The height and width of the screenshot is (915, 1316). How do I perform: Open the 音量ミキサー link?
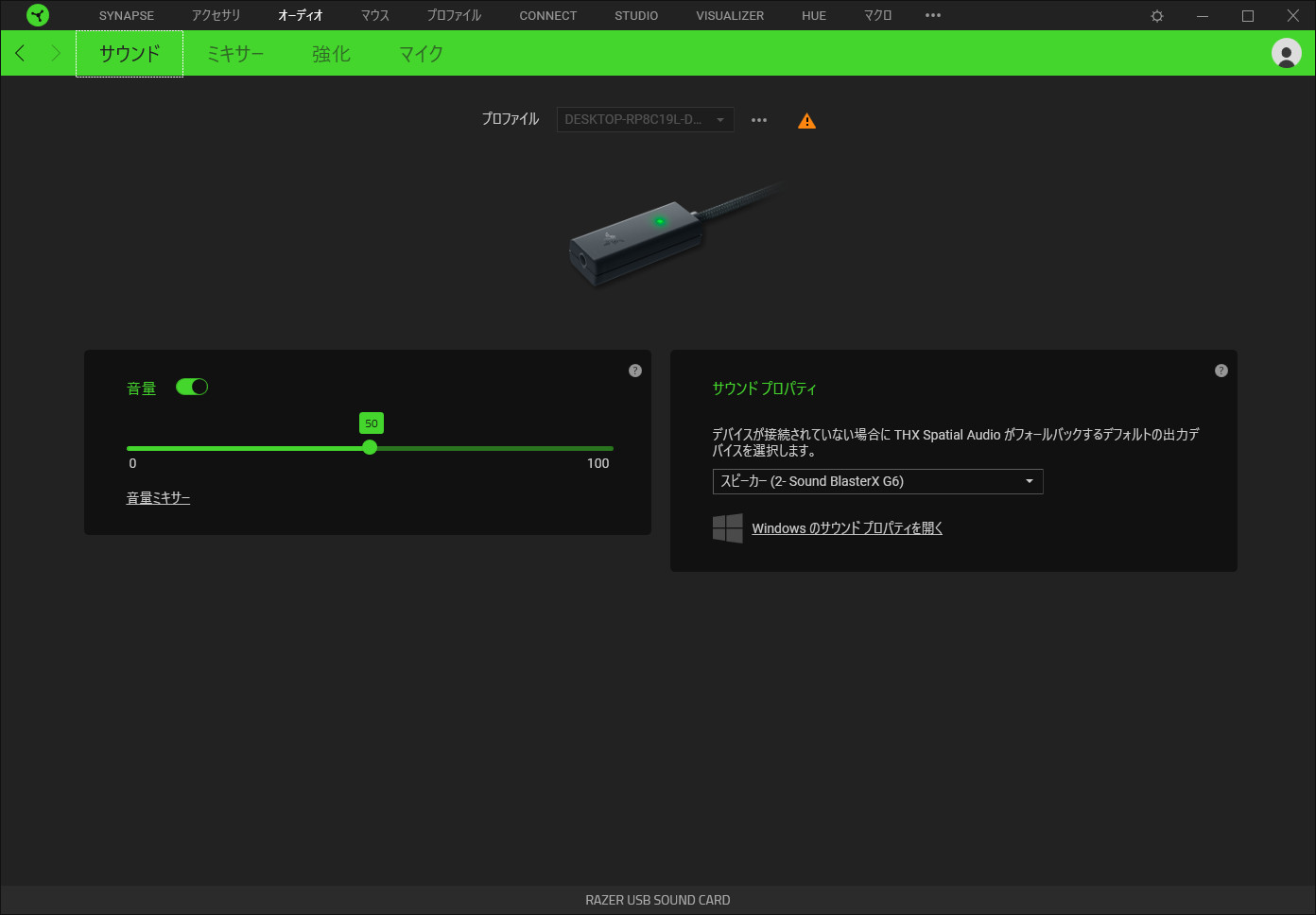(x=159, y=498)
